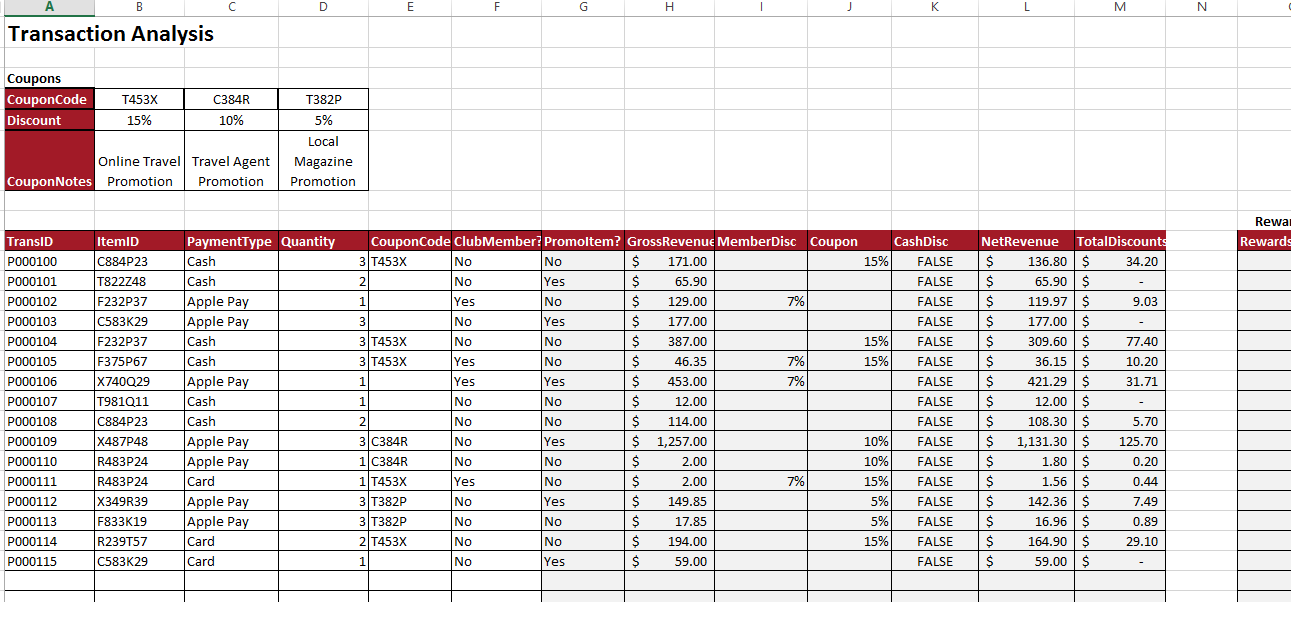Select the TotalDiscounts header cell
Viewport: 1291px width, 630px height.
1118,241
